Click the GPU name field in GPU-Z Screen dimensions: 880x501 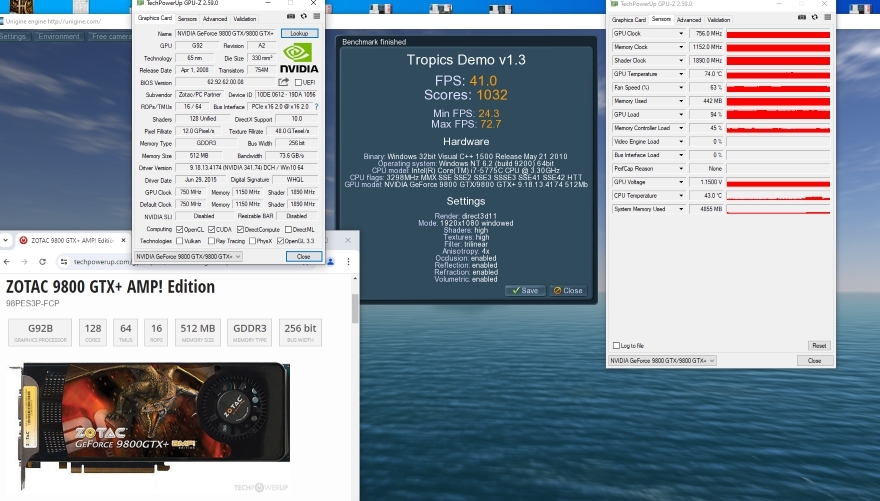click(x=226, y=34)
